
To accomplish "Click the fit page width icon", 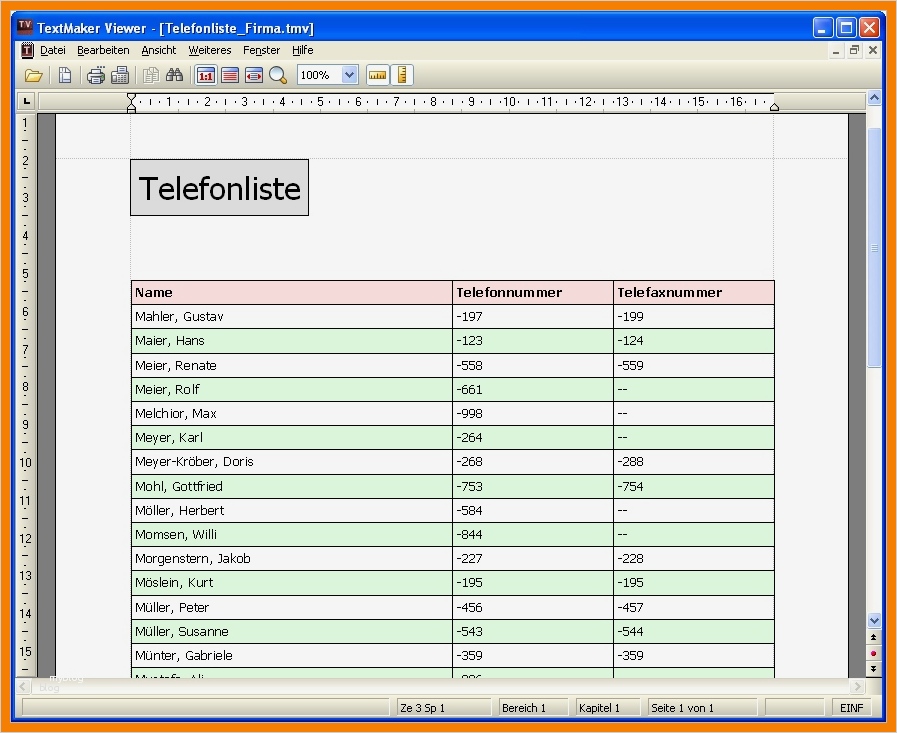I will pos(254,75).
